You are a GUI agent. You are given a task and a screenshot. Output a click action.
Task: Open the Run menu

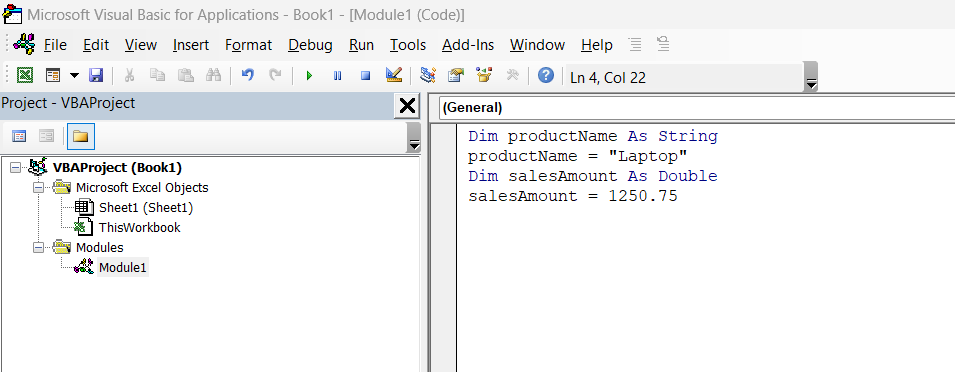[x=361, y=45]
